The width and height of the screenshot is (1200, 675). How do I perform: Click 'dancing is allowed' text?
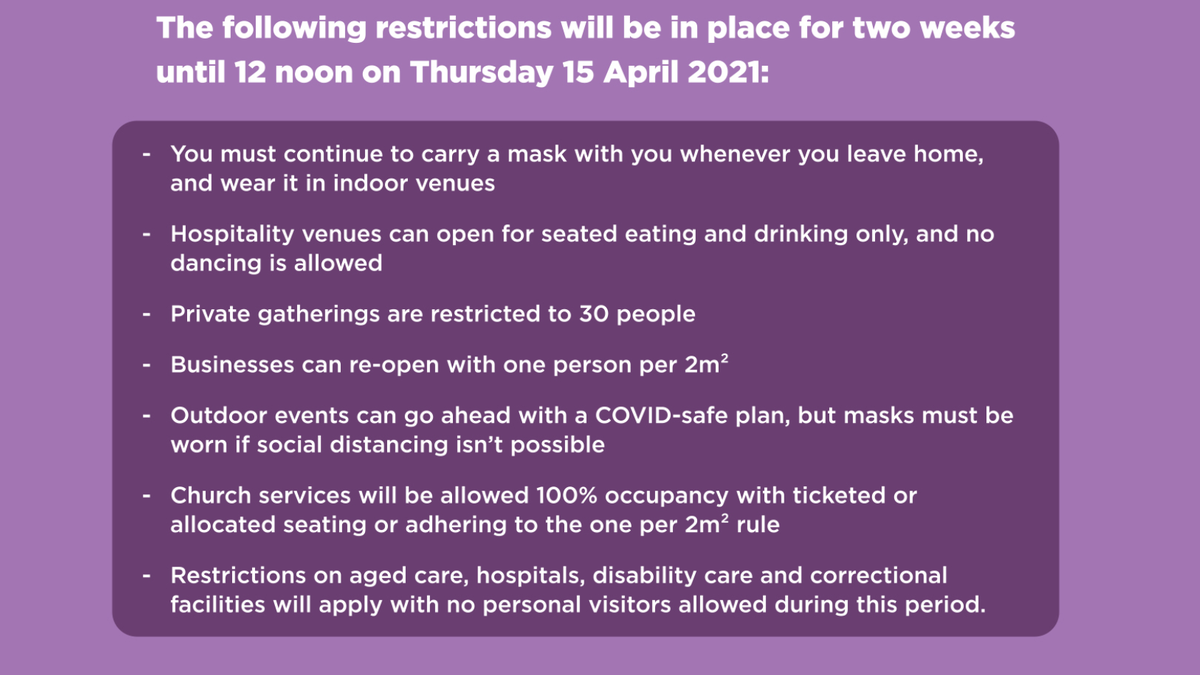click(x=276, y=263)
